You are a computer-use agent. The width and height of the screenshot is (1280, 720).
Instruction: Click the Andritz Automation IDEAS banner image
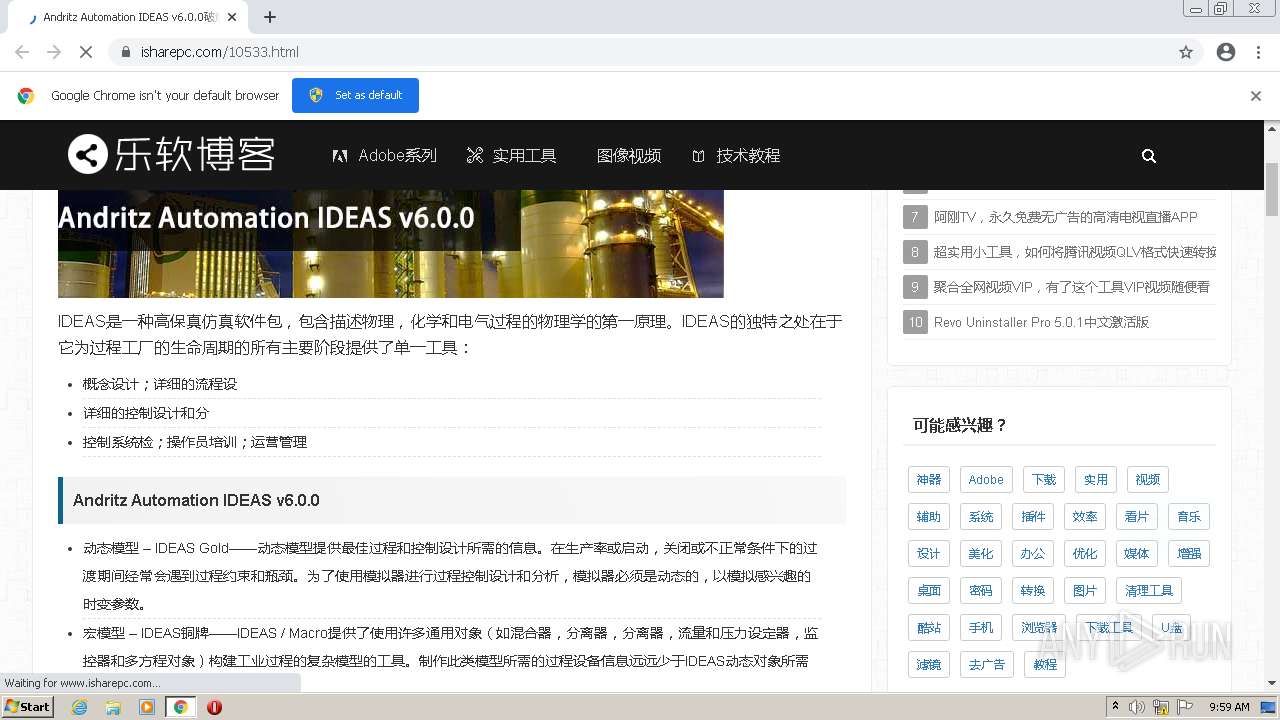point(391,244)
